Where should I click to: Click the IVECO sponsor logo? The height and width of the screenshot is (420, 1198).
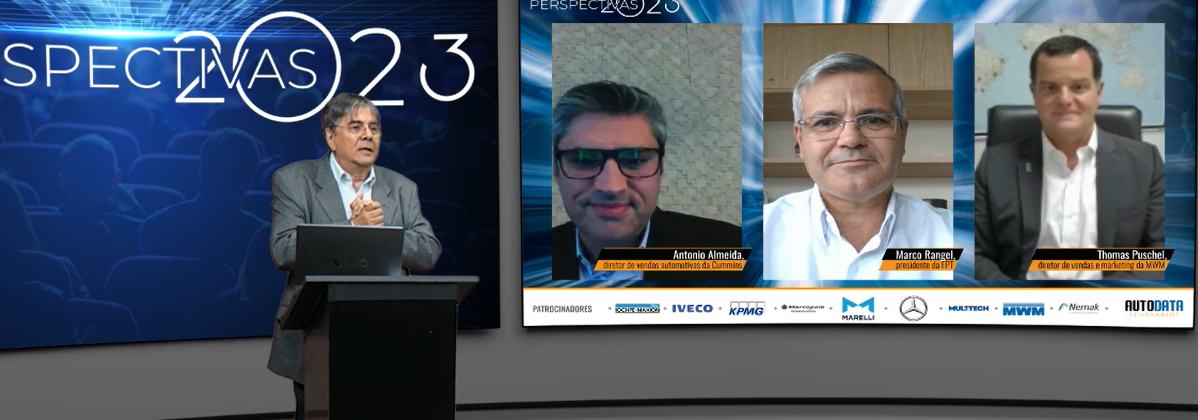click(692, 309)
